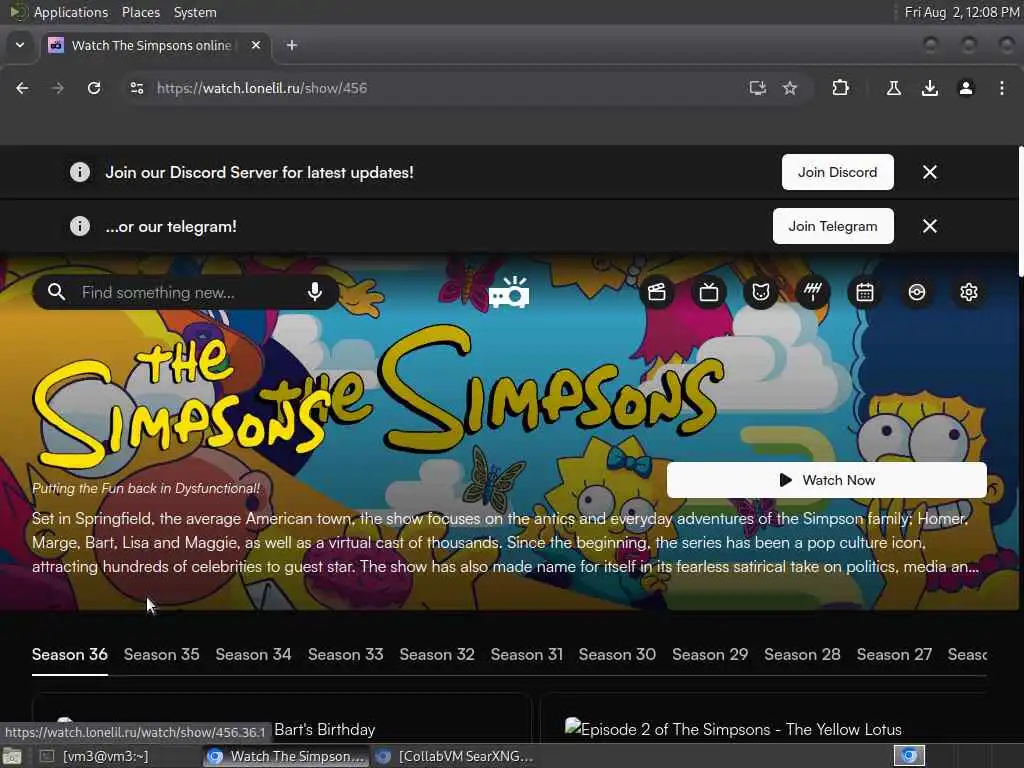This screenshot has height=768, width=1024.
Task: Click the page vertical scrollbar
Action: click(1020, 211)
